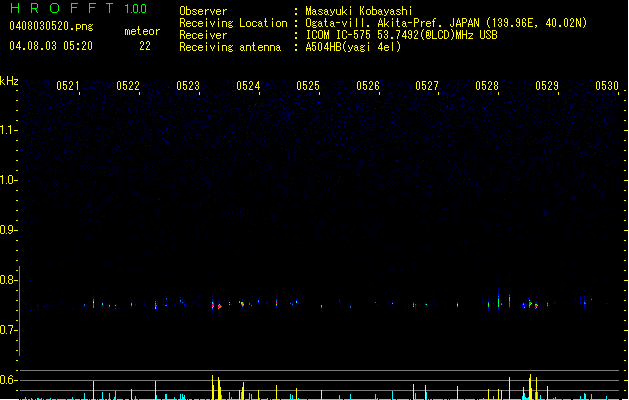Click the meteor label
The width and height of the screenshot is (629, 400).
[x=142, y=31]
